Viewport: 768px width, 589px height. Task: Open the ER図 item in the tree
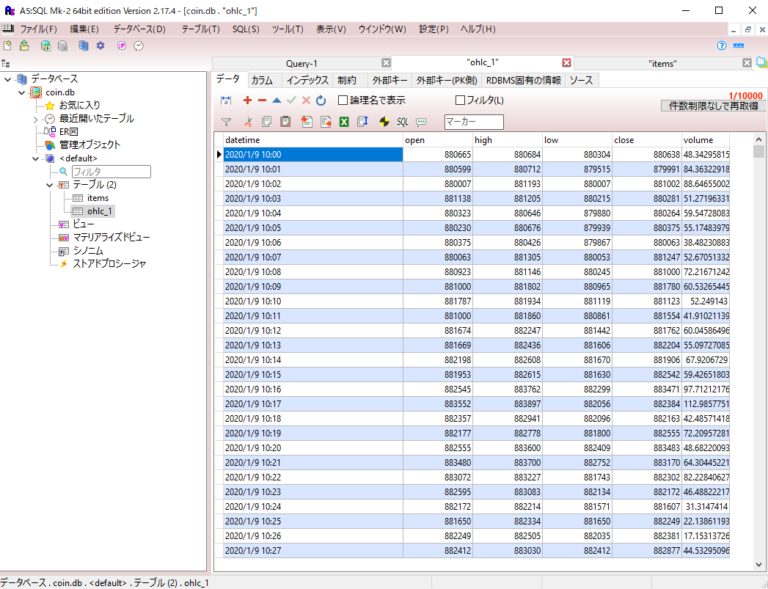[x=68, y=131]
